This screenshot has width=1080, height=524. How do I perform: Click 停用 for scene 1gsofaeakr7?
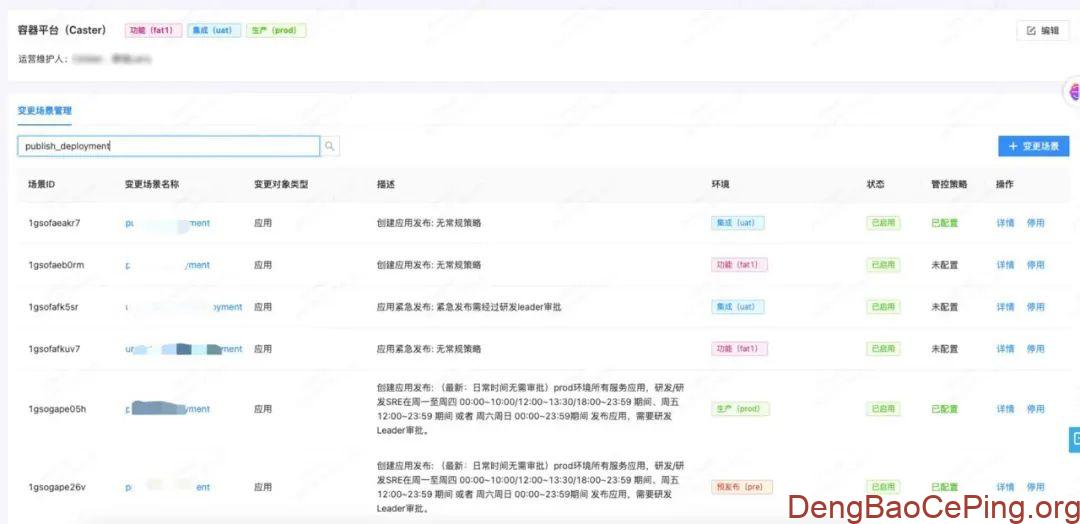pyautogui.click(x=1035, y=223)
